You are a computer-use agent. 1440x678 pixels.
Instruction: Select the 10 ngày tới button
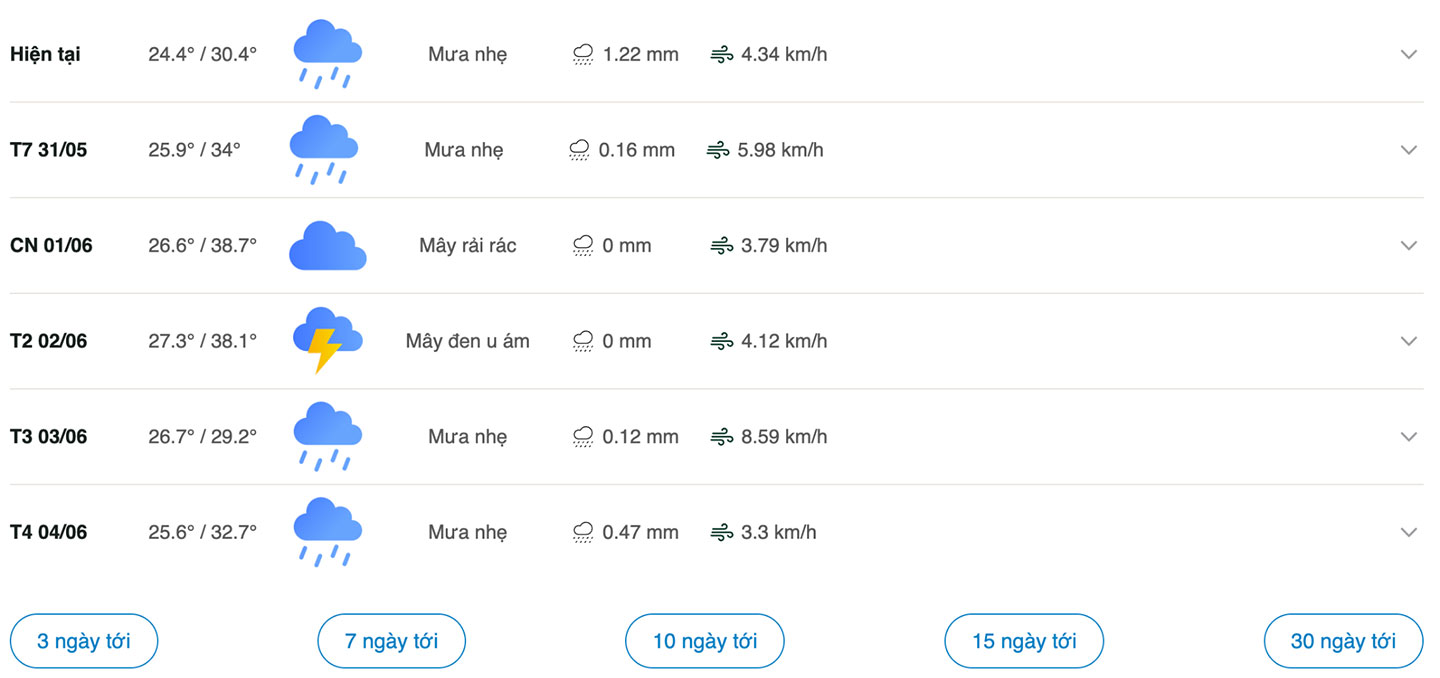[705, 641]
